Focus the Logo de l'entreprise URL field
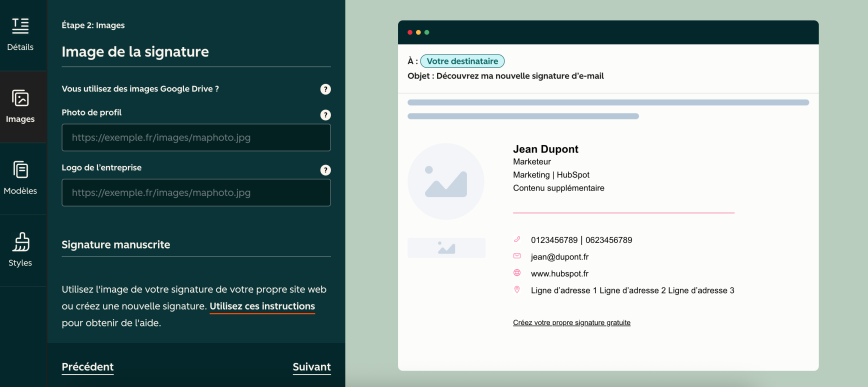Viewport: 868px width, 387px height. (196, 193)
